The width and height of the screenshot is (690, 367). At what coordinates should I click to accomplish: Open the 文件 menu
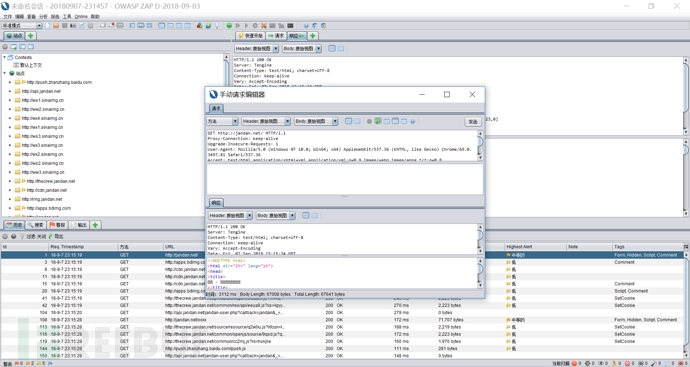point(7,16)
